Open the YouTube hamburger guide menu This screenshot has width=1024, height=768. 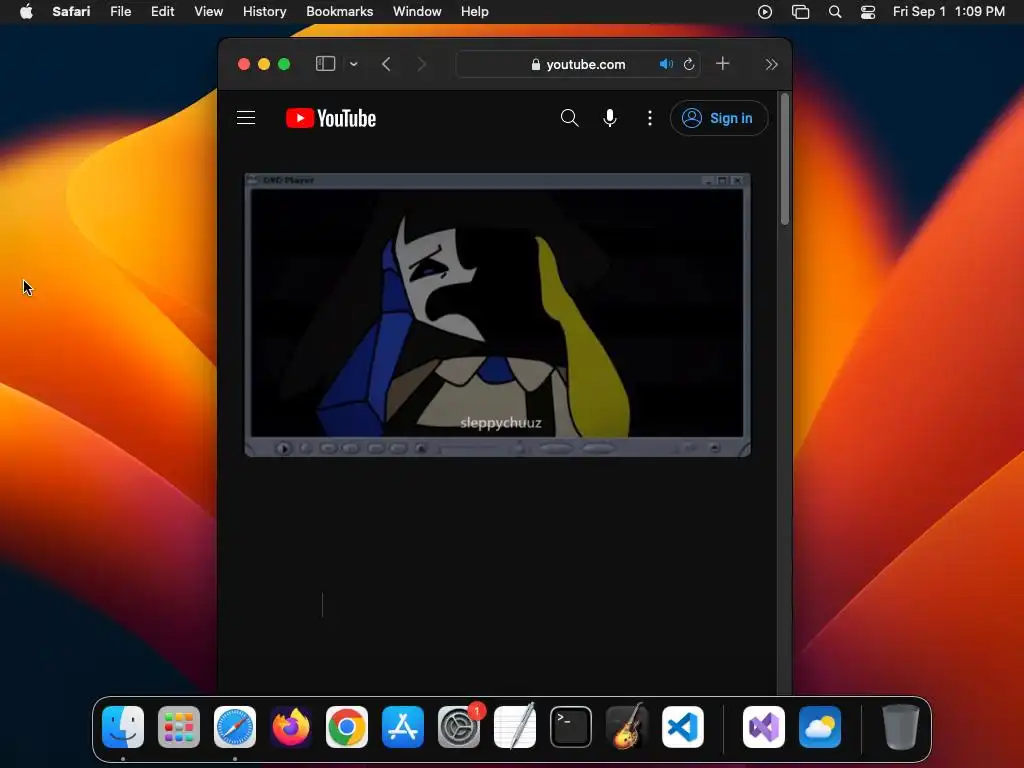tap(246, 118)
